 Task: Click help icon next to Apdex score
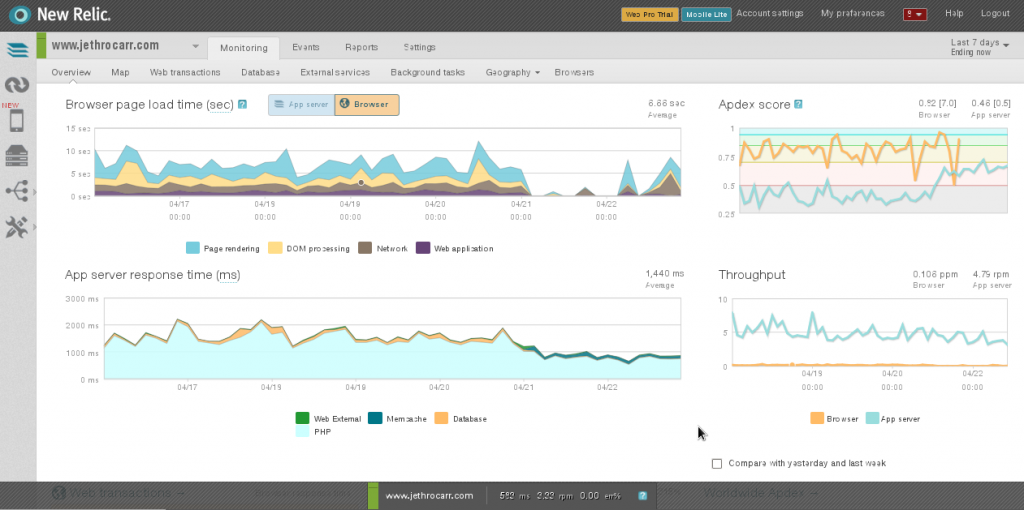click(798, 104)
